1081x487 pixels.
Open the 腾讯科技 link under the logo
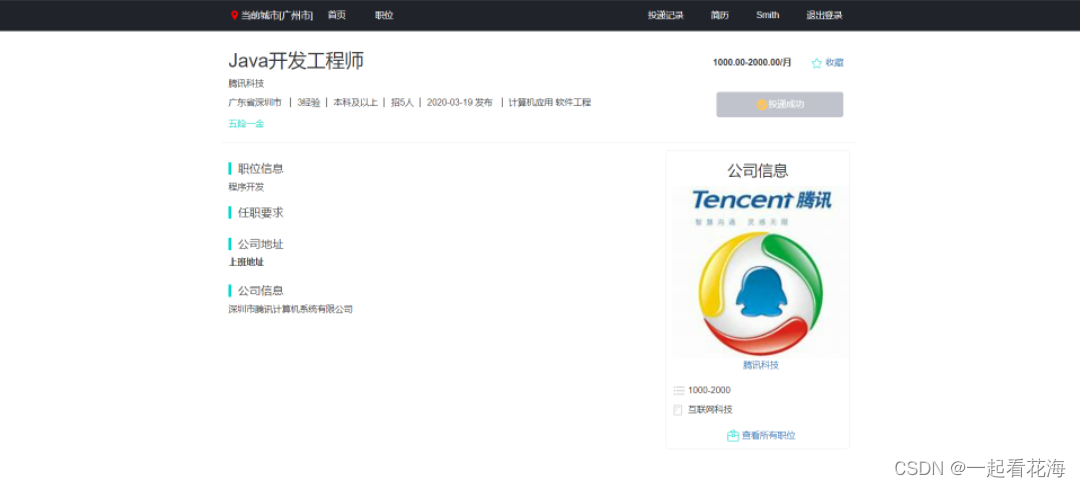(x=760, y=365)
